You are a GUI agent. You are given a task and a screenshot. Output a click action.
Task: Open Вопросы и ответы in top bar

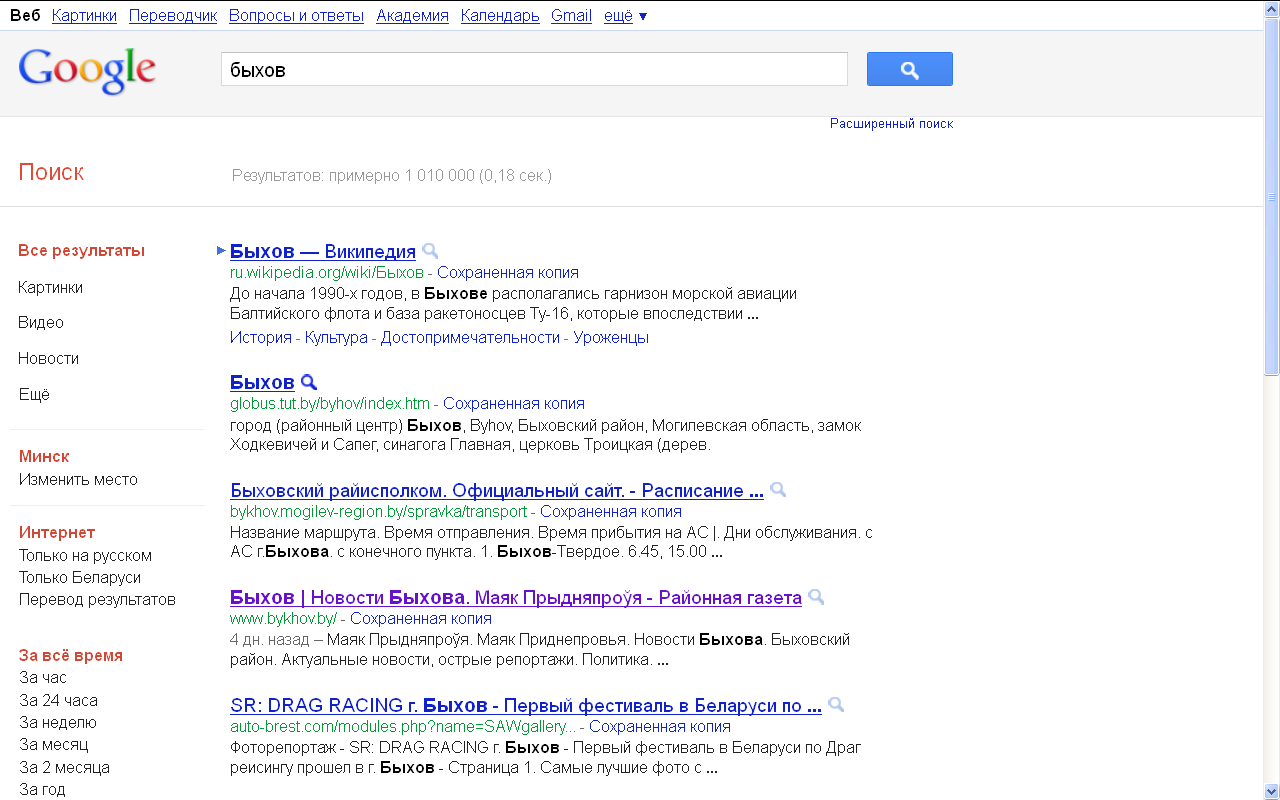[296, 15]
